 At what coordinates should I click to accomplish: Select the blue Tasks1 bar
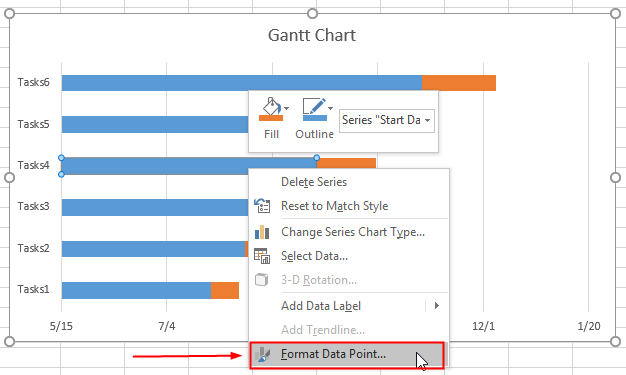click(137, 290)
